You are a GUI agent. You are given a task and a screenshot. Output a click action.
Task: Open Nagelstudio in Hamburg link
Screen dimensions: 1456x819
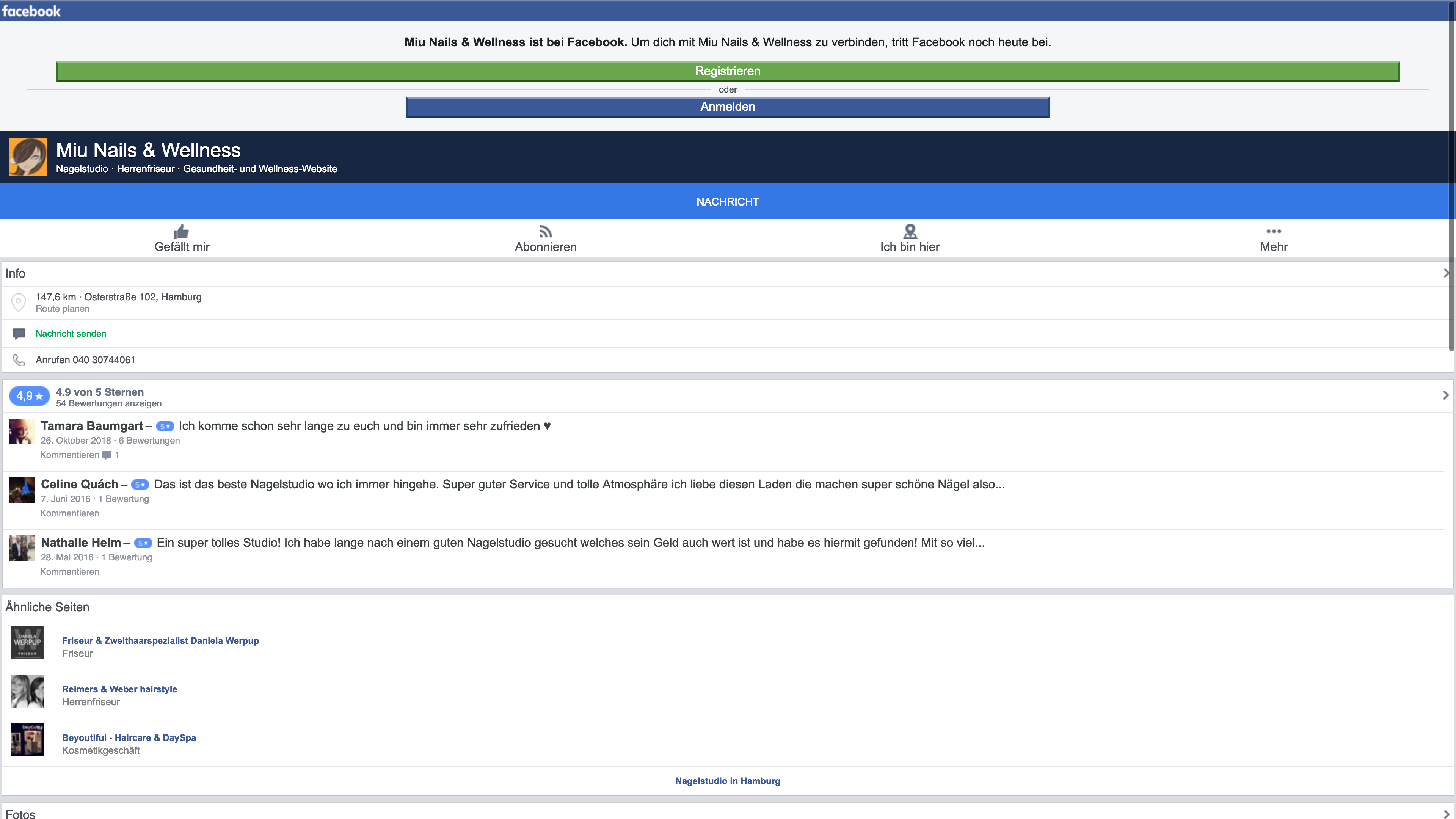728,781
